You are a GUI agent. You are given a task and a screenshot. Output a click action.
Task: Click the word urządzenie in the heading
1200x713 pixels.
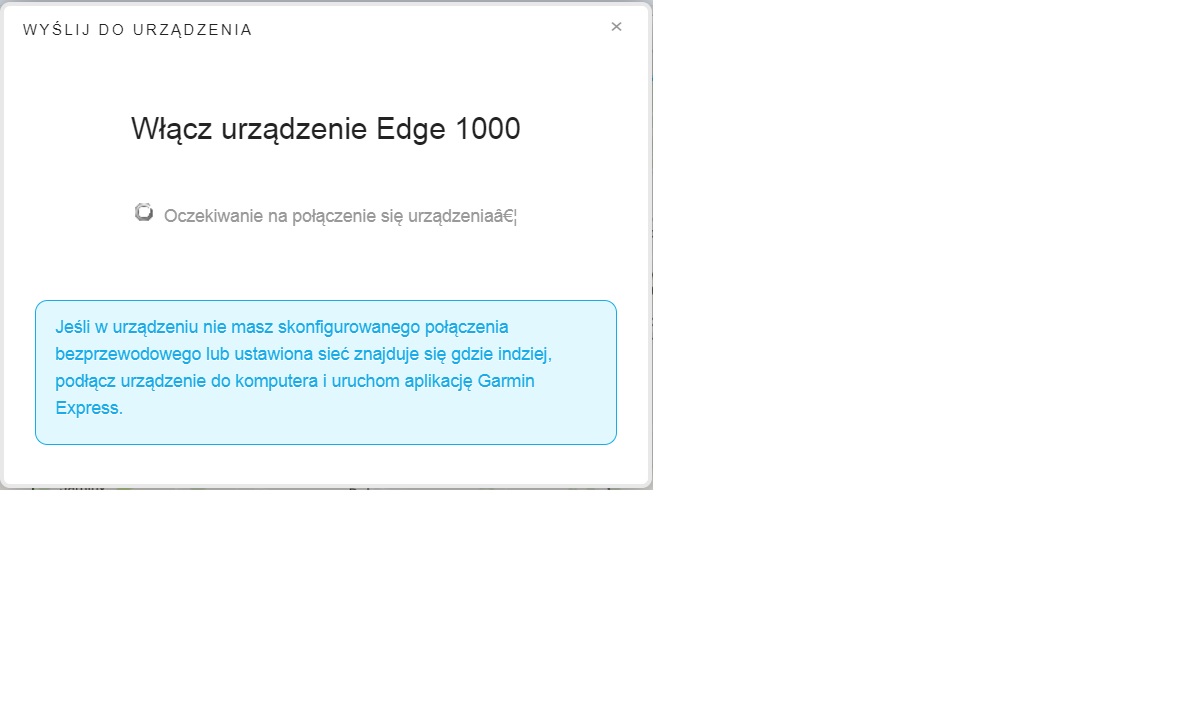tap(293, 131)
